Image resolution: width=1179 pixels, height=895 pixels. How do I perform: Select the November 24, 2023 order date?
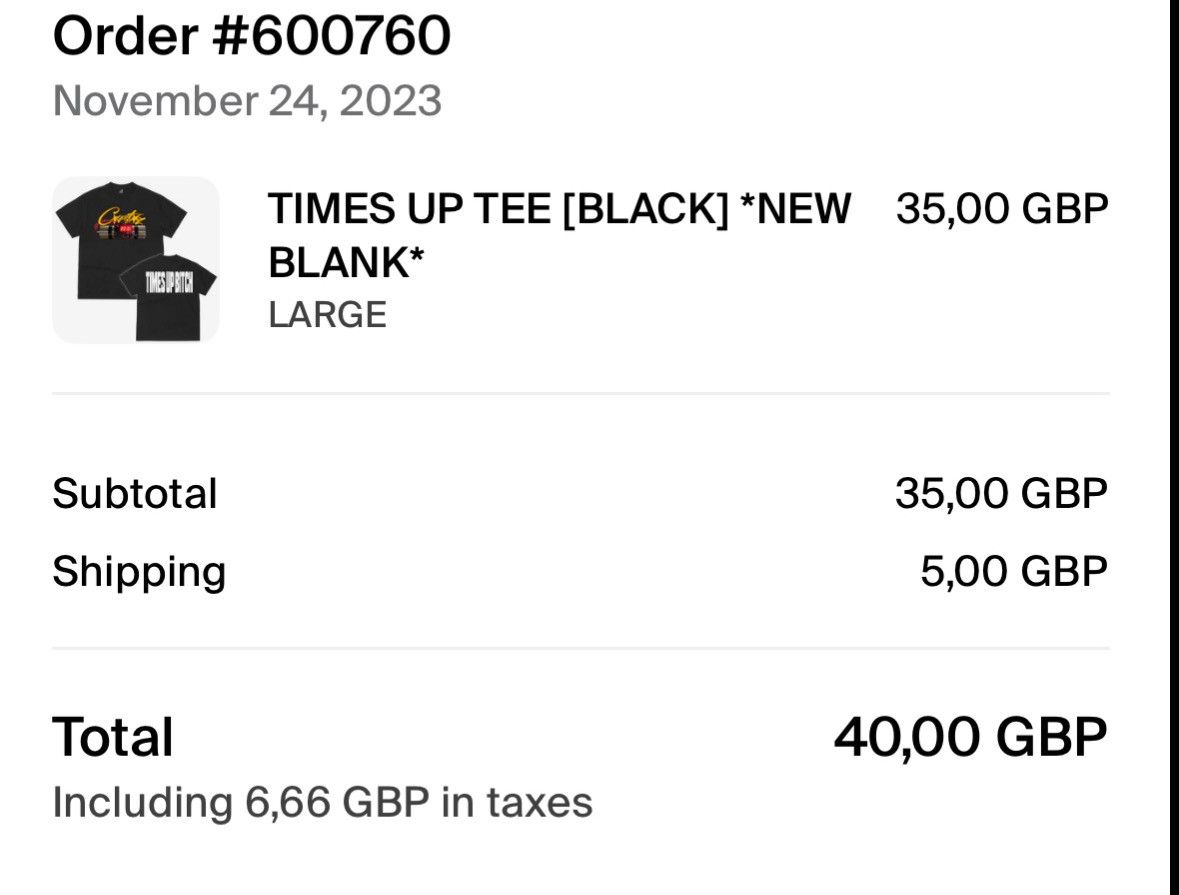[247, 101]
